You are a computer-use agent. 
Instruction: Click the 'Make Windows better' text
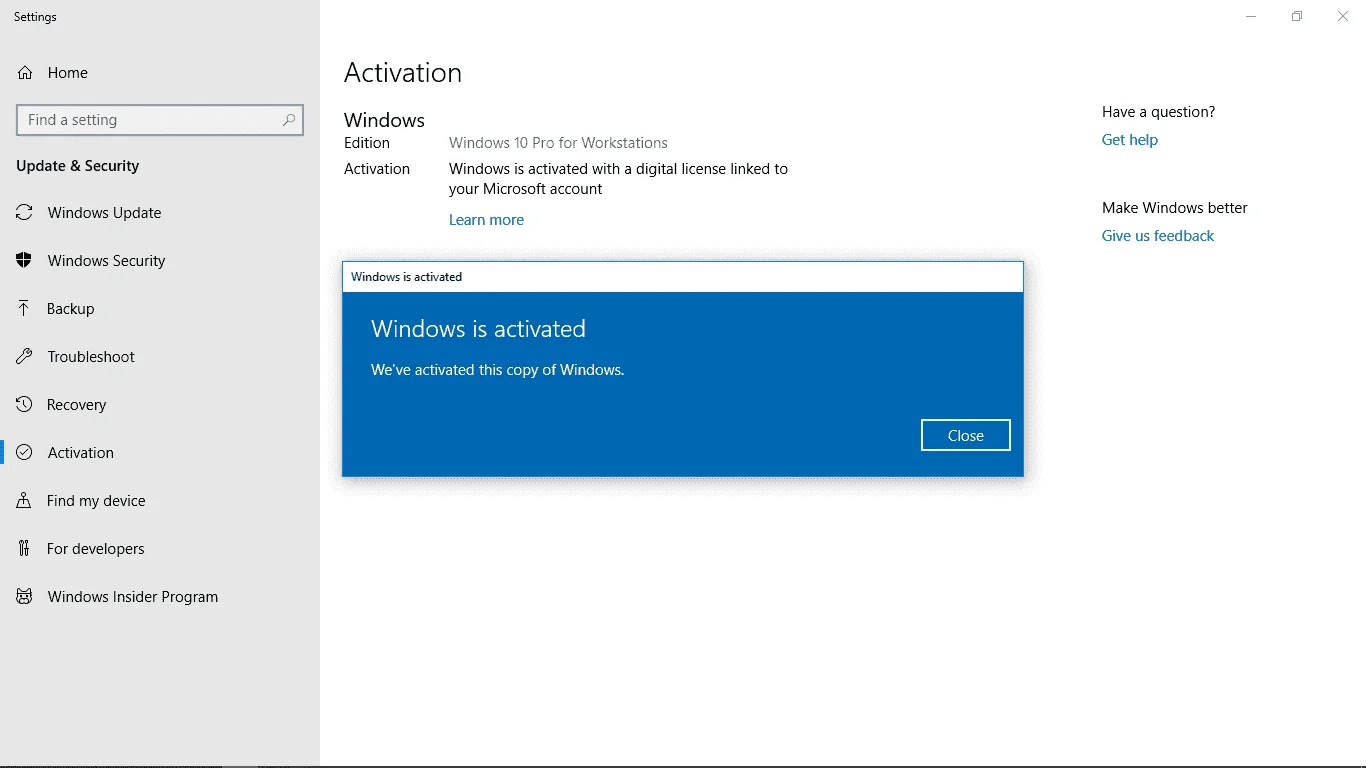pyautogui.click(x=1175, y=208)
